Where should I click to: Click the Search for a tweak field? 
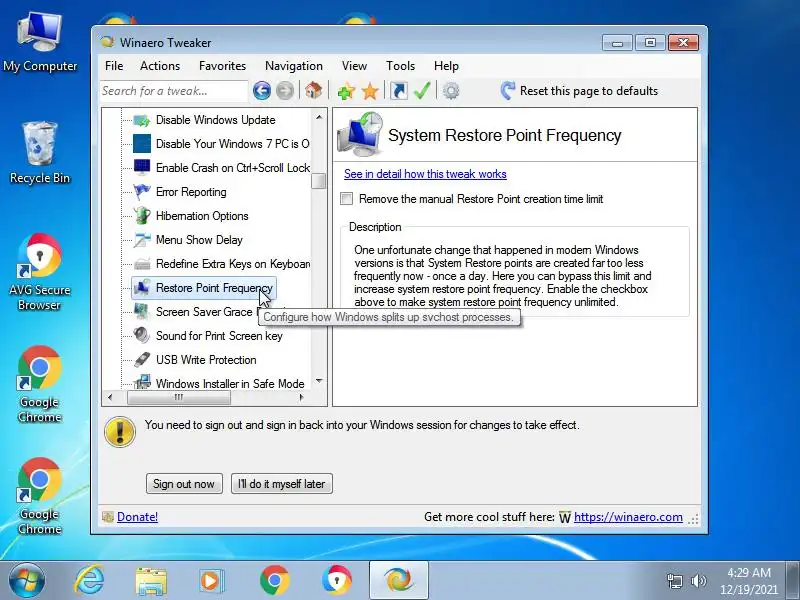click(x=173, y=91)
